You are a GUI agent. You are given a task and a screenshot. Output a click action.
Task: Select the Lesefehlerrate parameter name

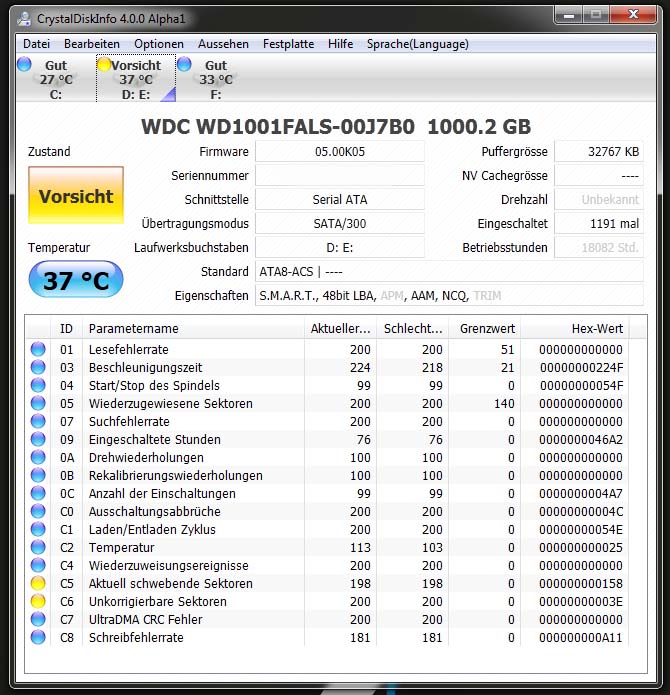(x=129, y=349)
